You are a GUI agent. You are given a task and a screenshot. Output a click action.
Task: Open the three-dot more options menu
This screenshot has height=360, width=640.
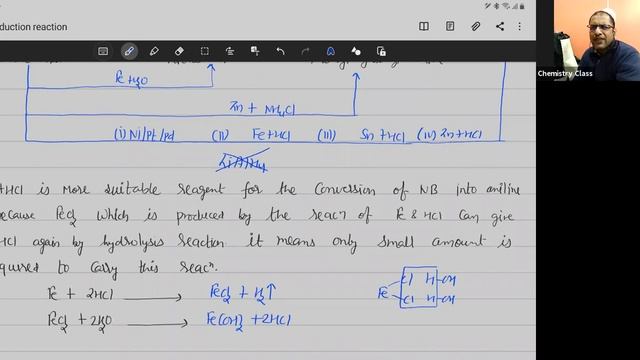click(x=520, y=27)
